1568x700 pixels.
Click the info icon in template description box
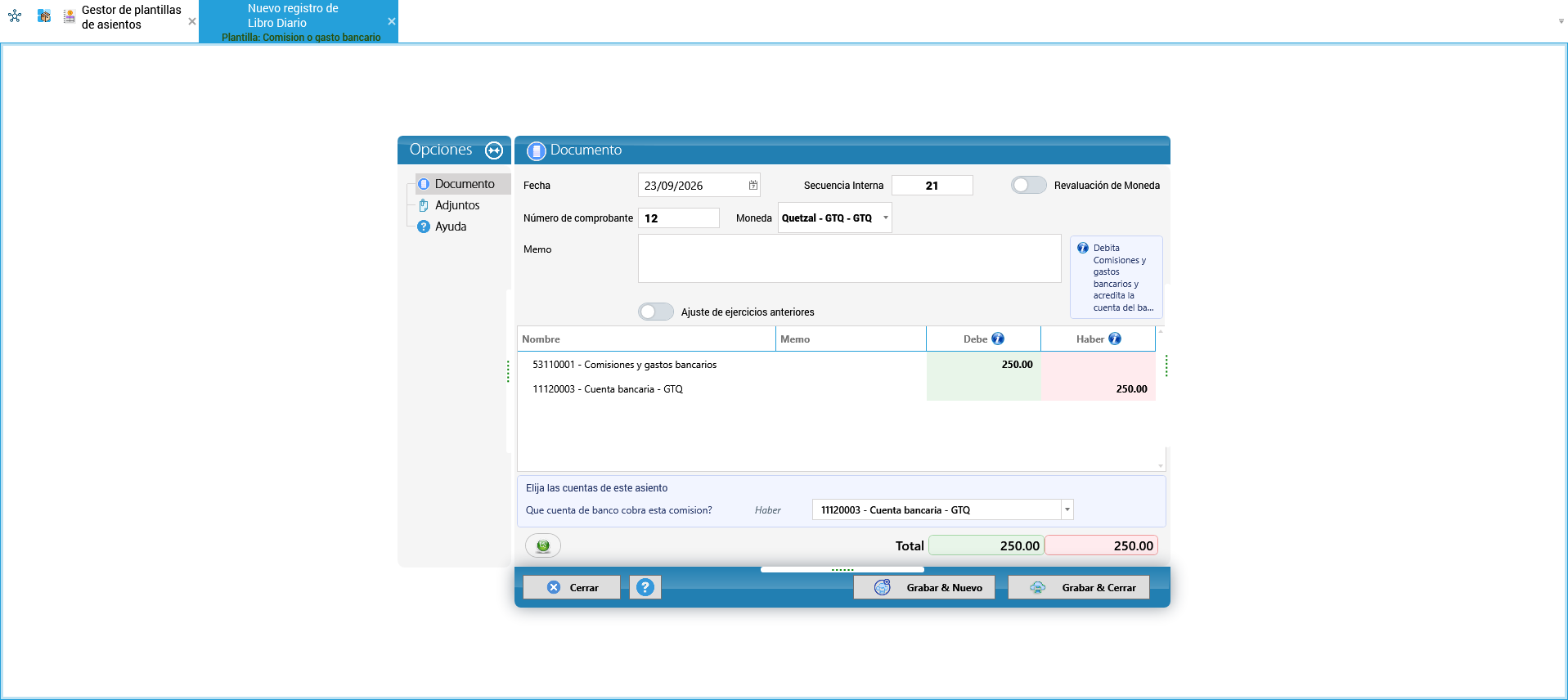click(1083, 248)
